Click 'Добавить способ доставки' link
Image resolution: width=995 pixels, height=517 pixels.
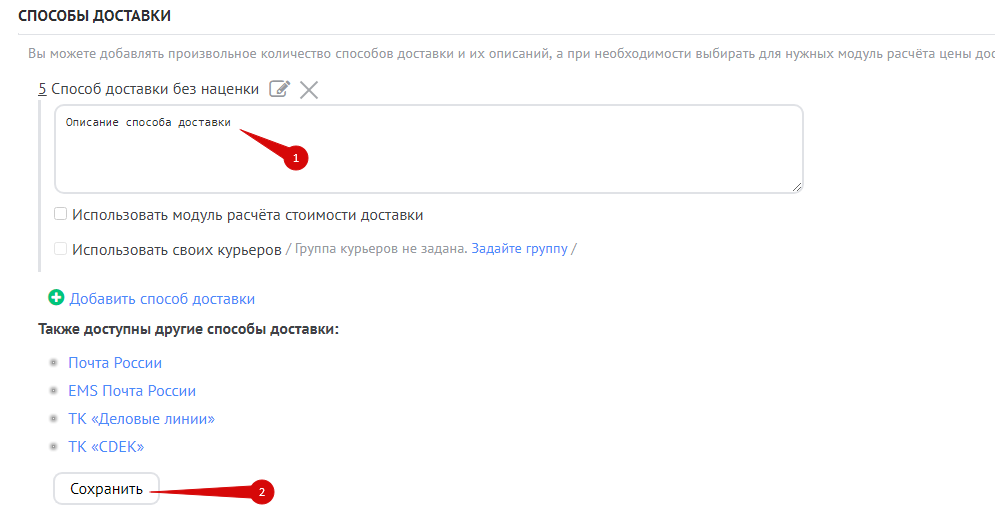[162, 299]
